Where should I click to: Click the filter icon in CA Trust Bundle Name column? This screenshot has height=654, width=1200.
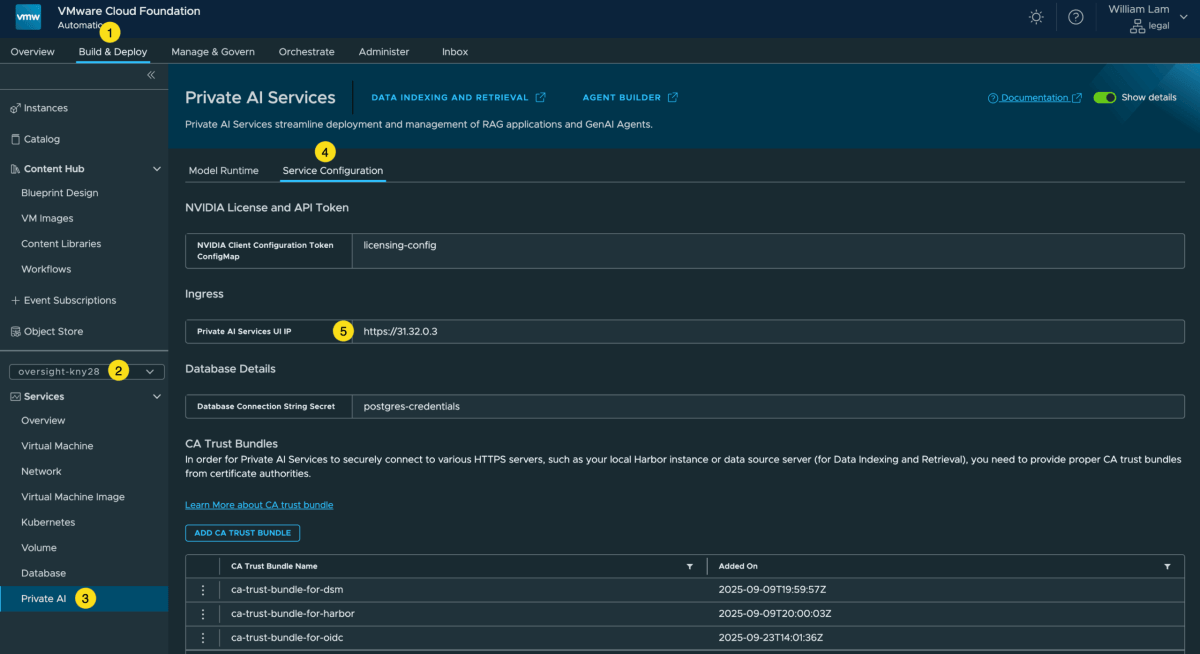tap(689, 566)
